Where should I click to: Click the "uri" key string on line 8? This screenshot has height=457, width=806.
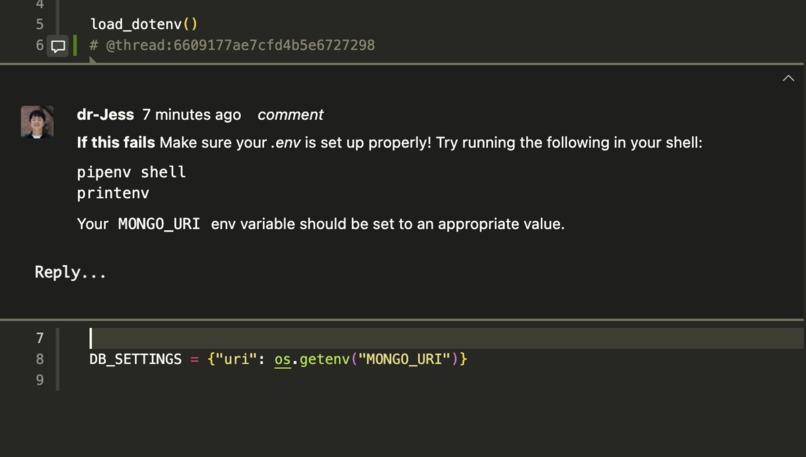(236, 359)
